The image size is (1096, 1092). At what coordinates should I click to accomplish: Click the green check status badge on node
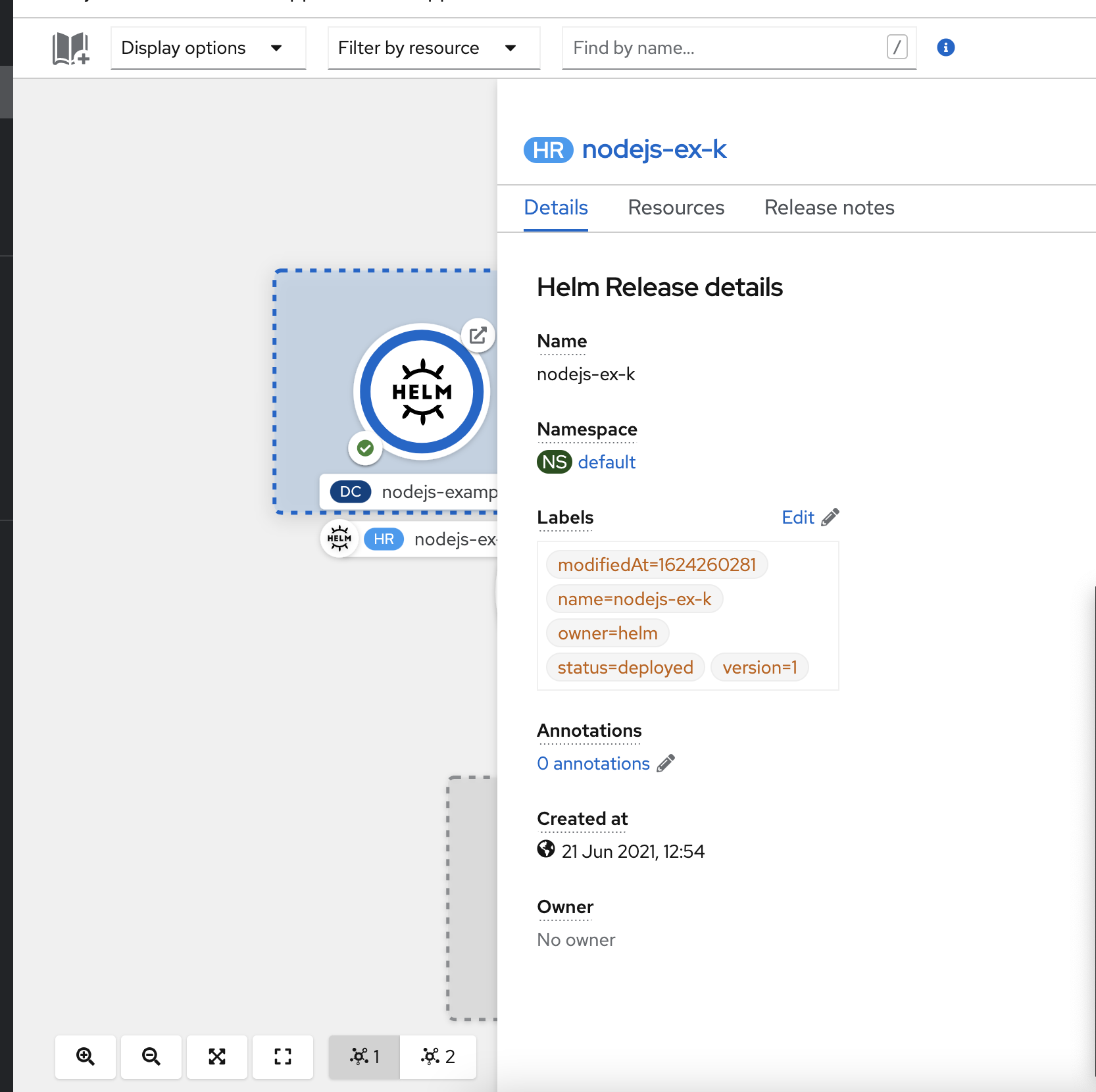point(365,449)
